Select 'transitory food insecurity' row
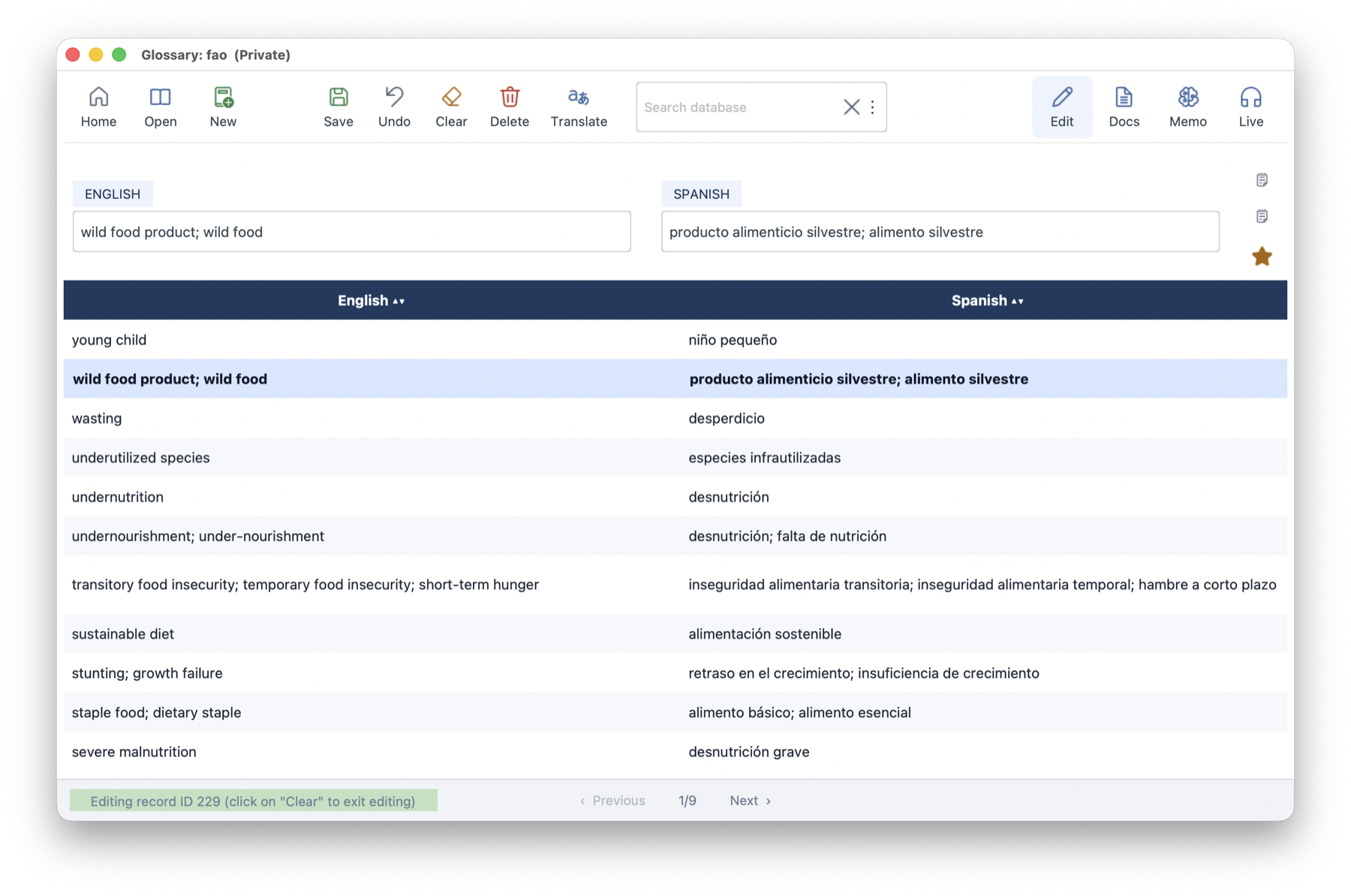The width and height of the screenshot is (1351, 896). pos(675,585)
